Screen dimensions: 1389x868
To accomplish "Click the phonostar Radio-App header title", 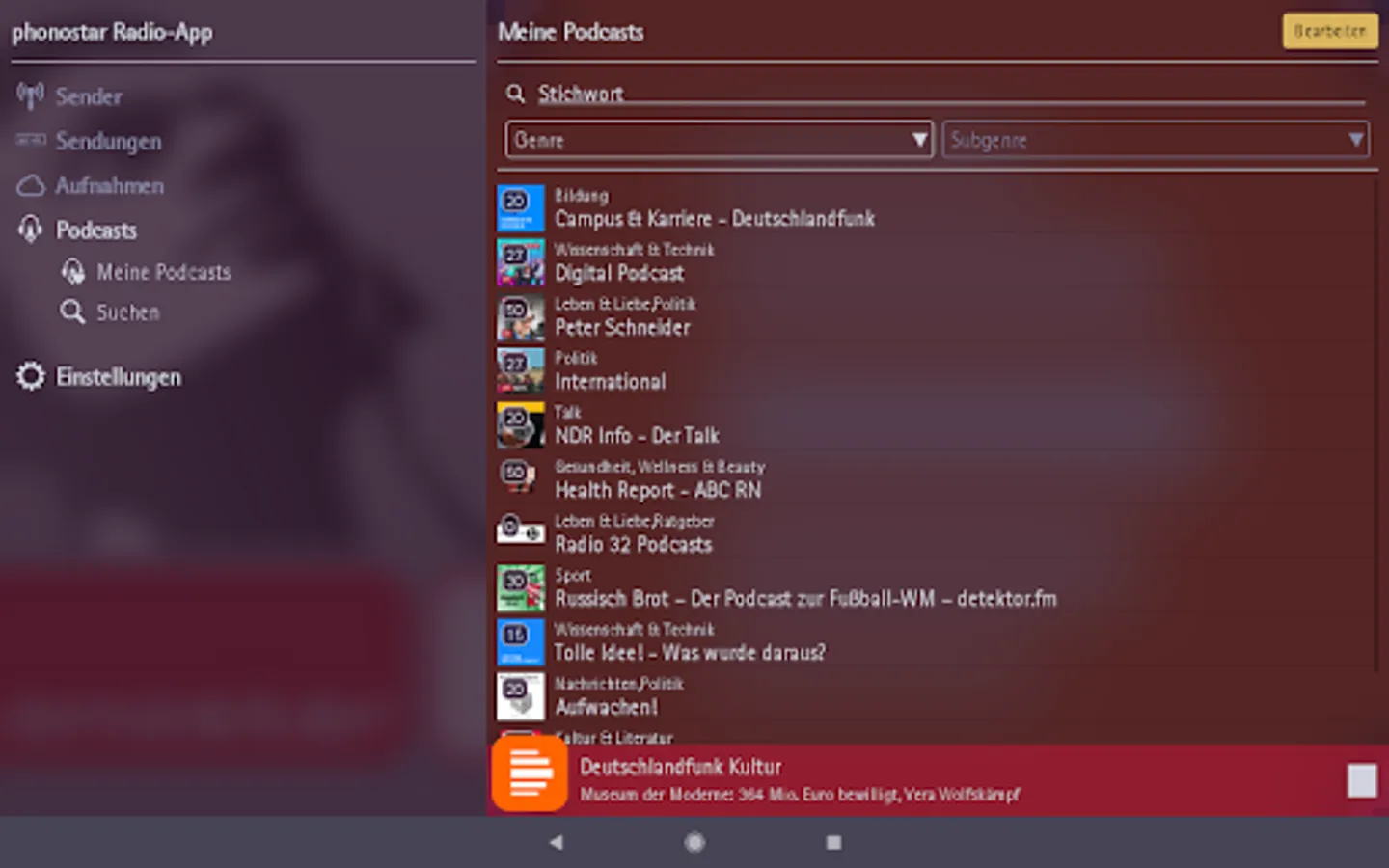I will [112, 32].
